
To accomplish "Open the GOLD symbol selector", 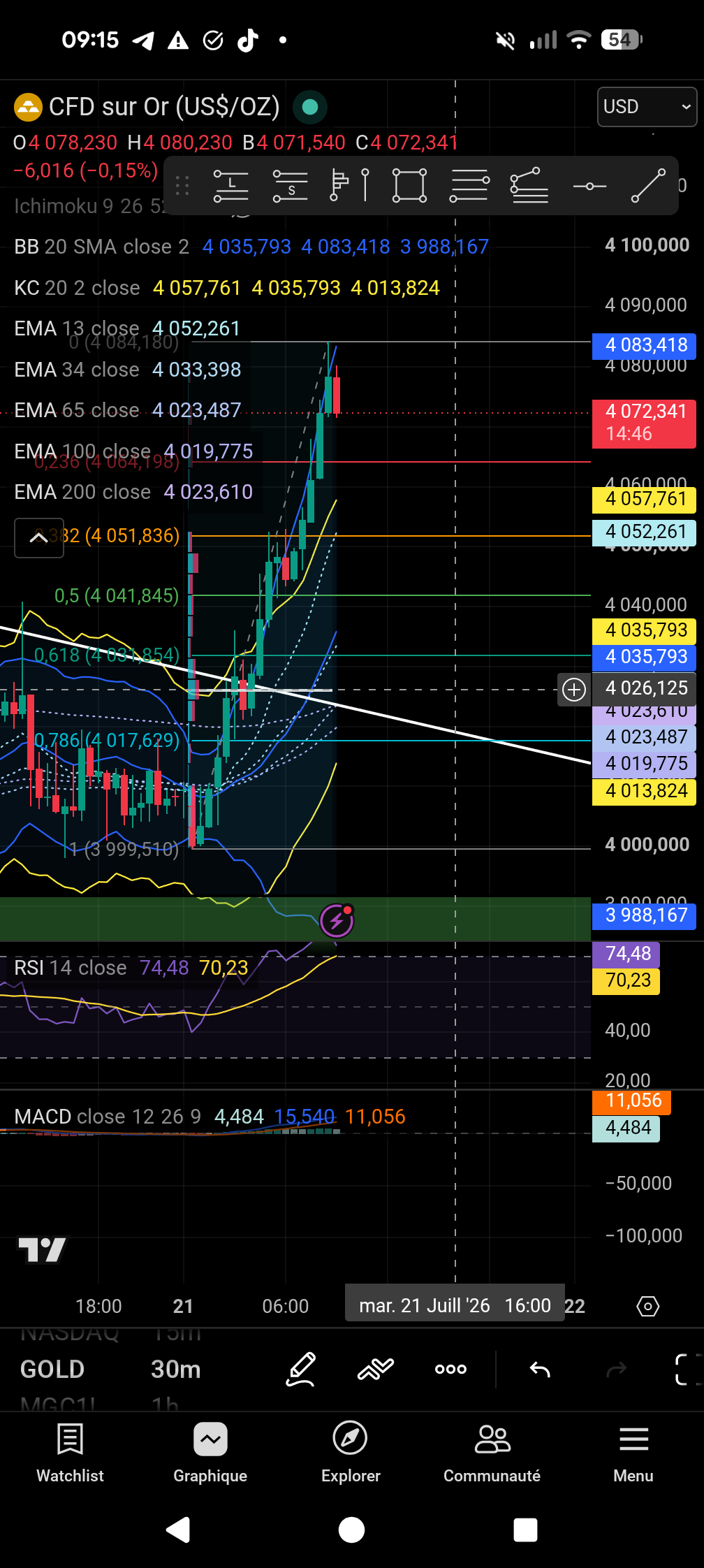I will pos(52,1369).
